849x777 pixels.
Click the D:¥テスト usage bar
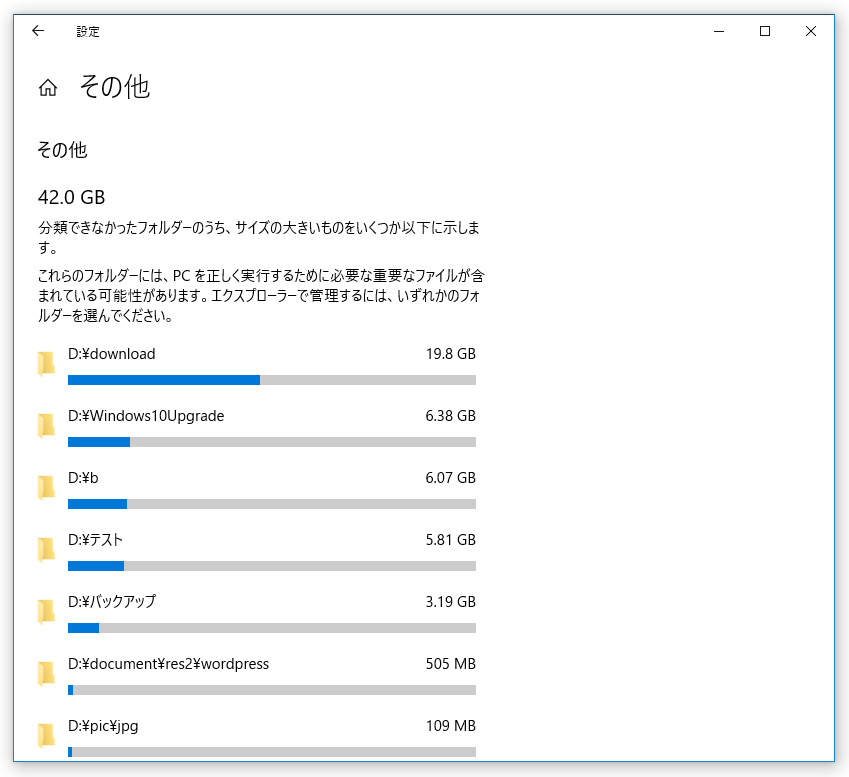click(272, 566)
